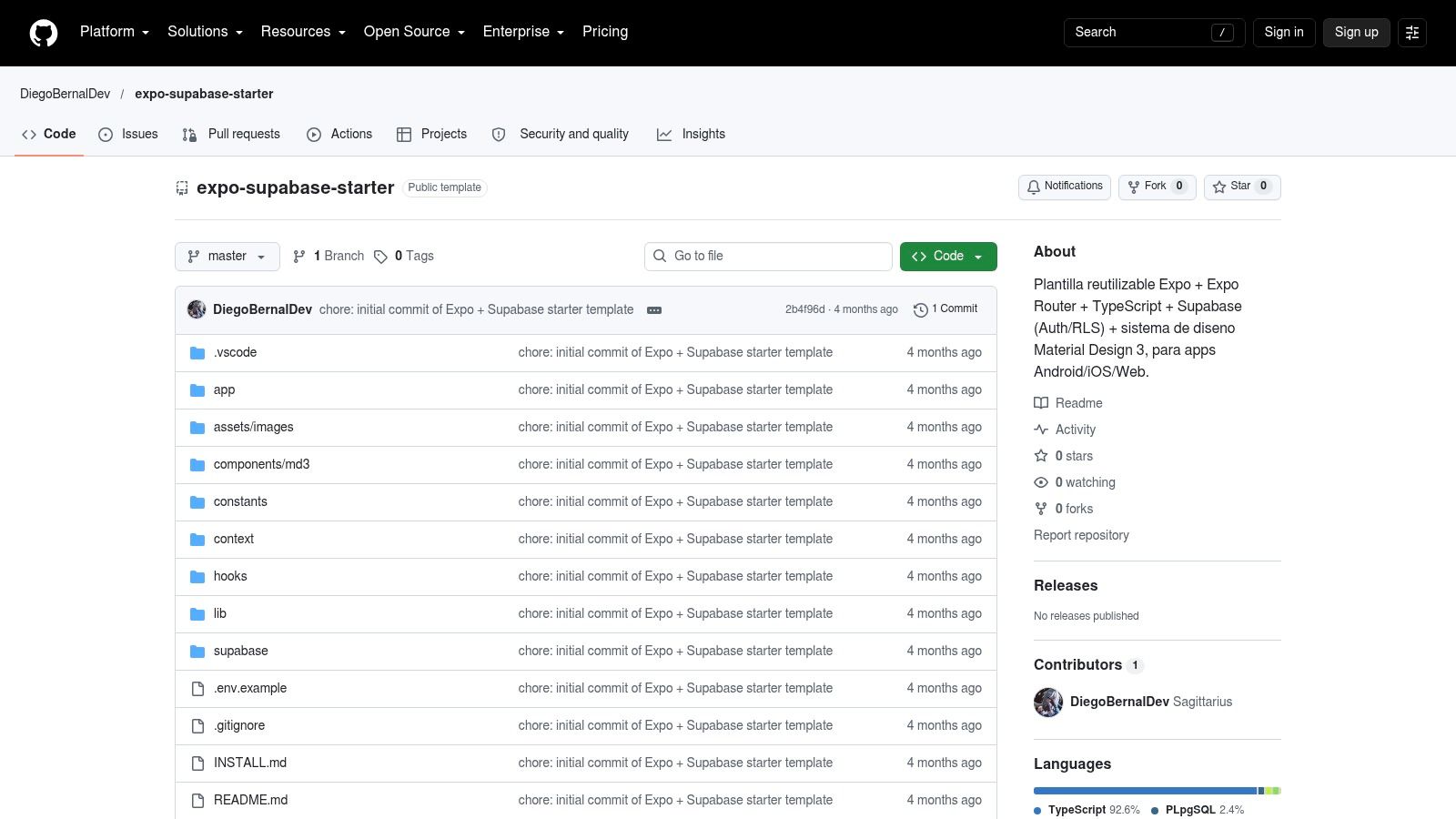This screenshot has width=1456, height=819.
Task: Open the master branch selector dropdown
Action: (227, 257)
